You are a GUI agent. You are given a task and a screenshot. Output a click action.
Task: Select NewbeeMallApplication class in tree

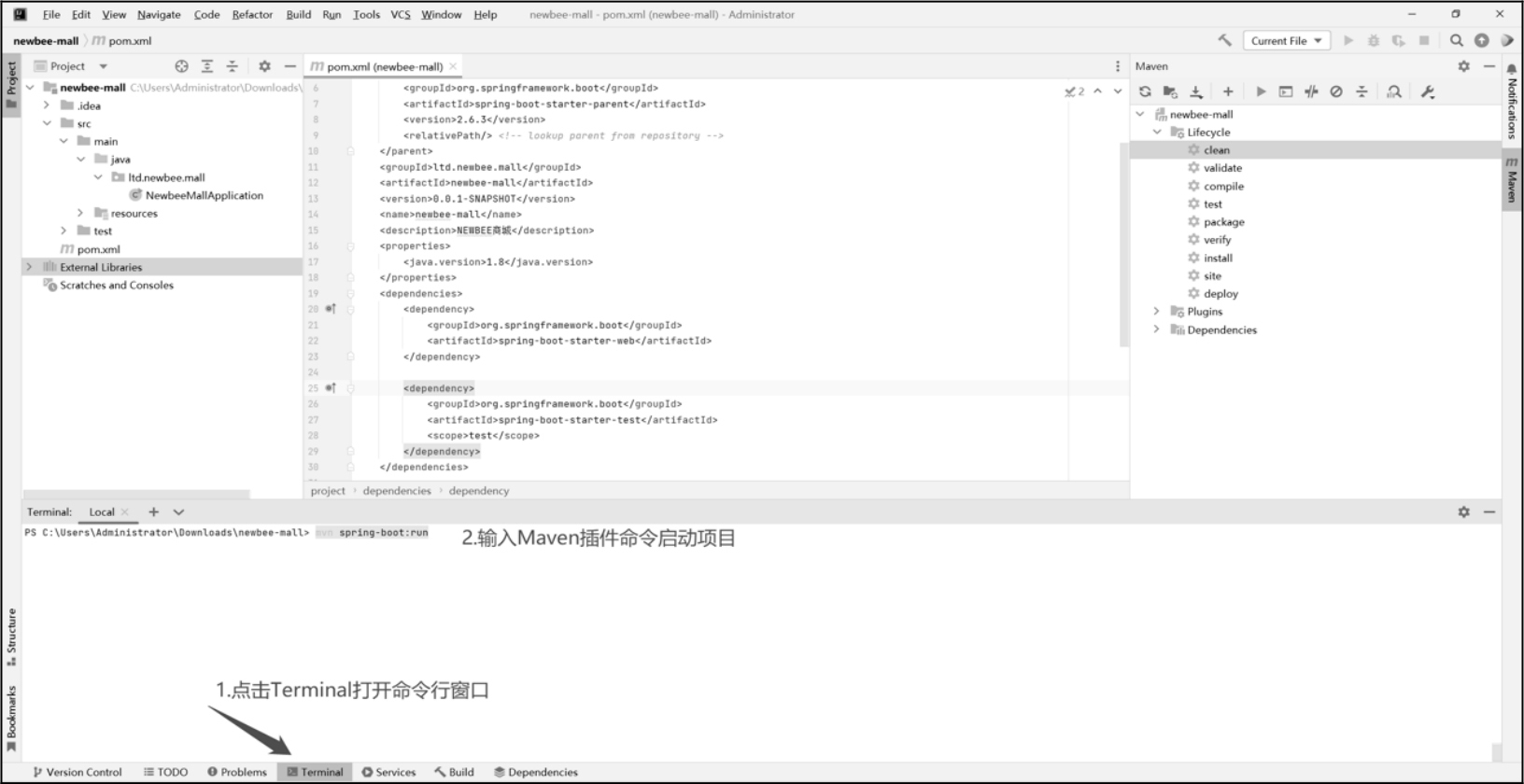[196, 195]
